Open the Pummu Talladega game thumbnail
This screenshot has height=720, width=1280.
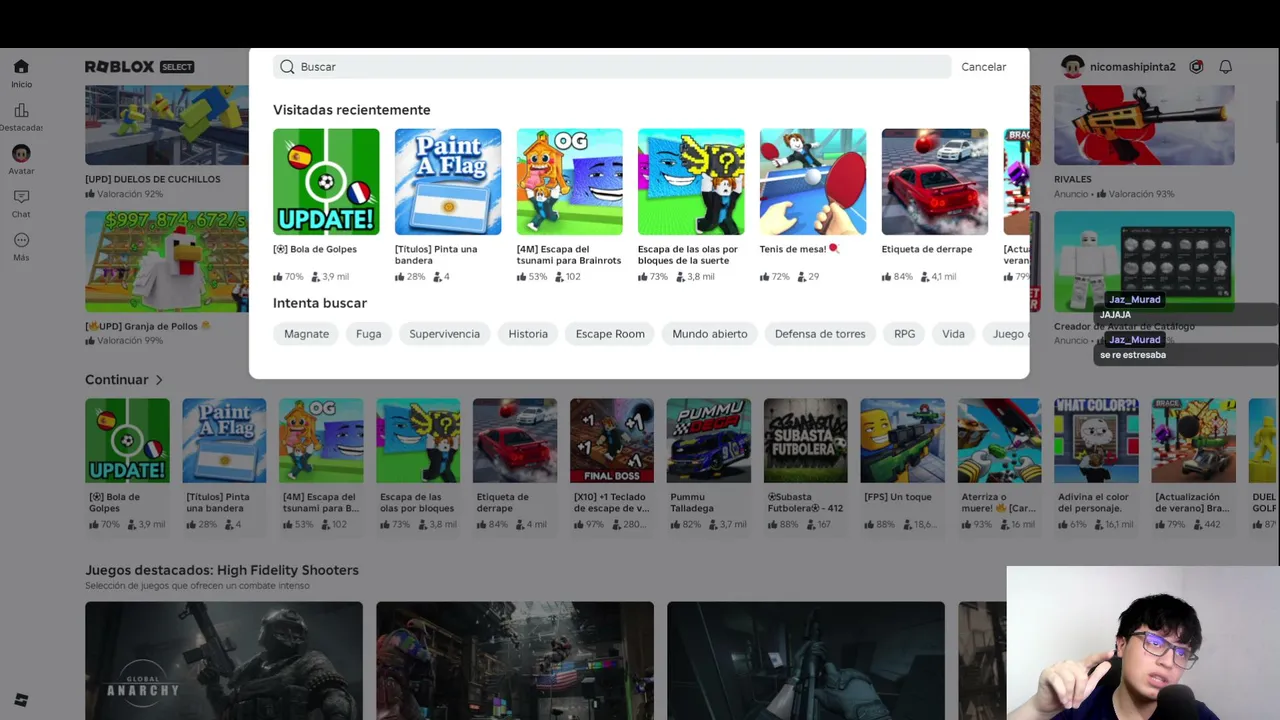coord(709,441)
